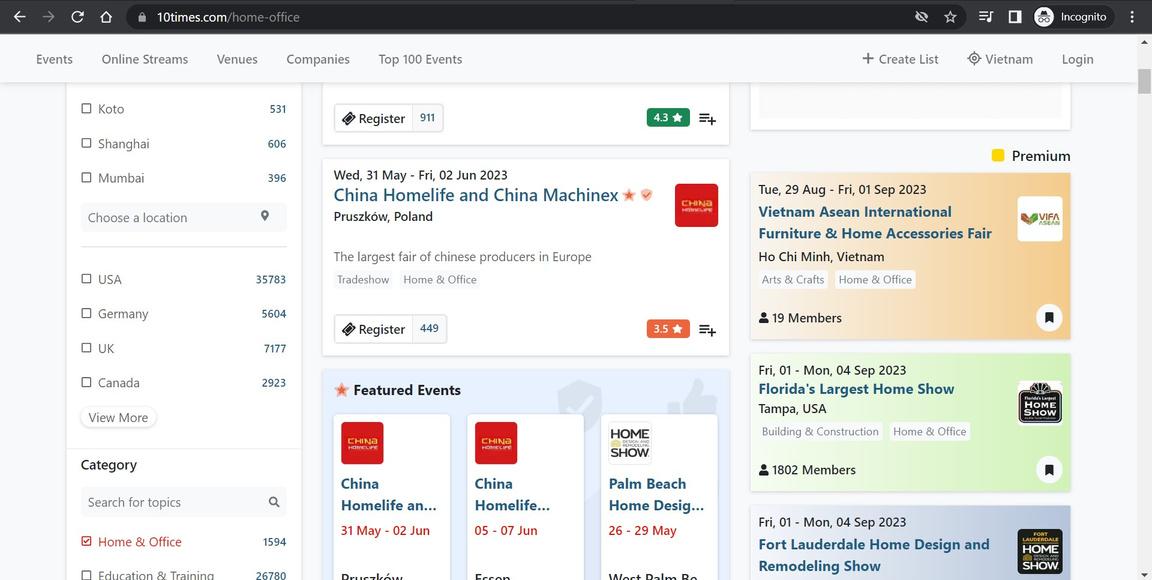This screenshot has height=580, width=1152.
Task: Click the Florida's Largest Home Show logo
Action: pyautogui.click(x=1040, y=403)
